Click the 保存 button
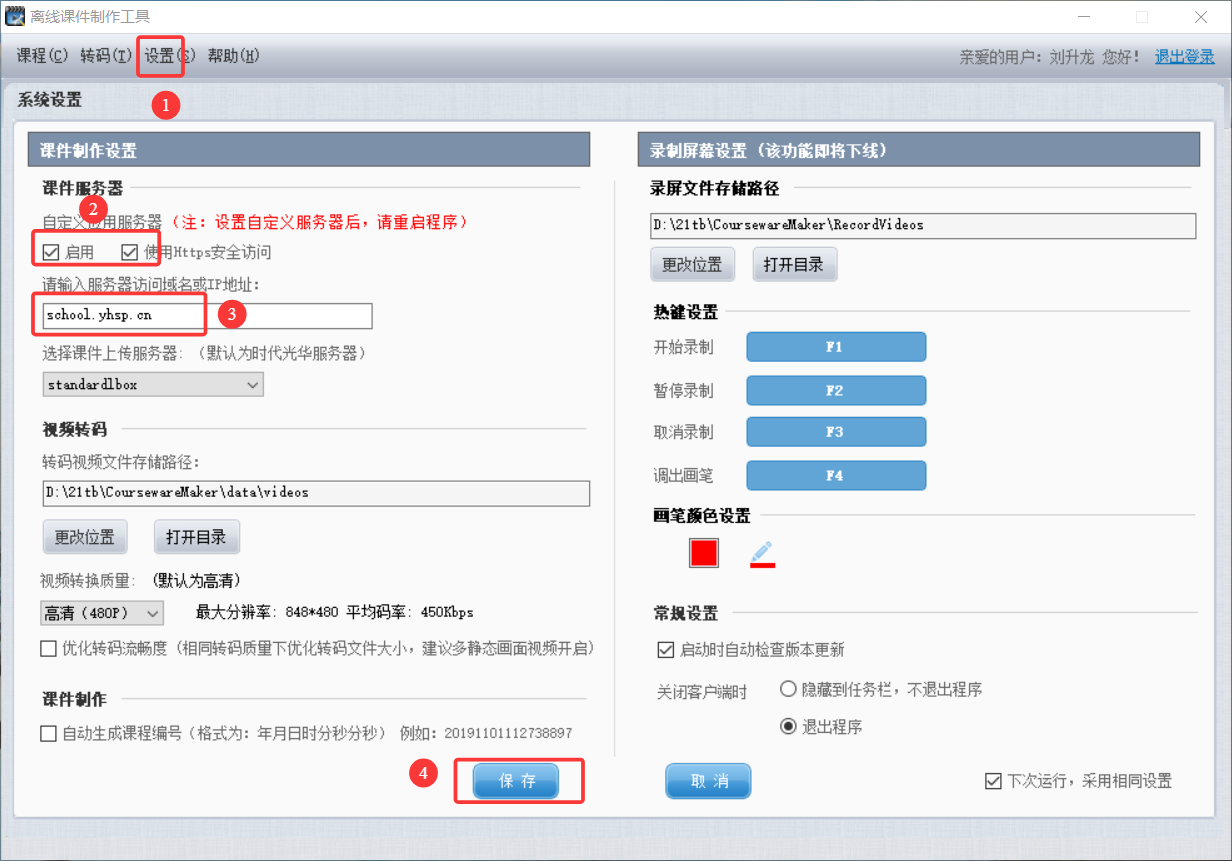Screen dimensions: 1232x861 [x=519, y=781]
